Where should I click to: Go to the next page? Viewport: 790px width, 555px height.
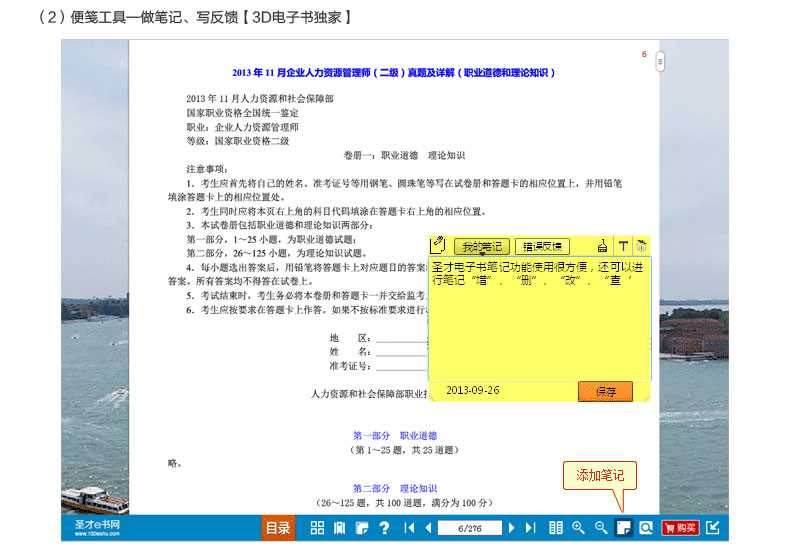coord(511,528)
